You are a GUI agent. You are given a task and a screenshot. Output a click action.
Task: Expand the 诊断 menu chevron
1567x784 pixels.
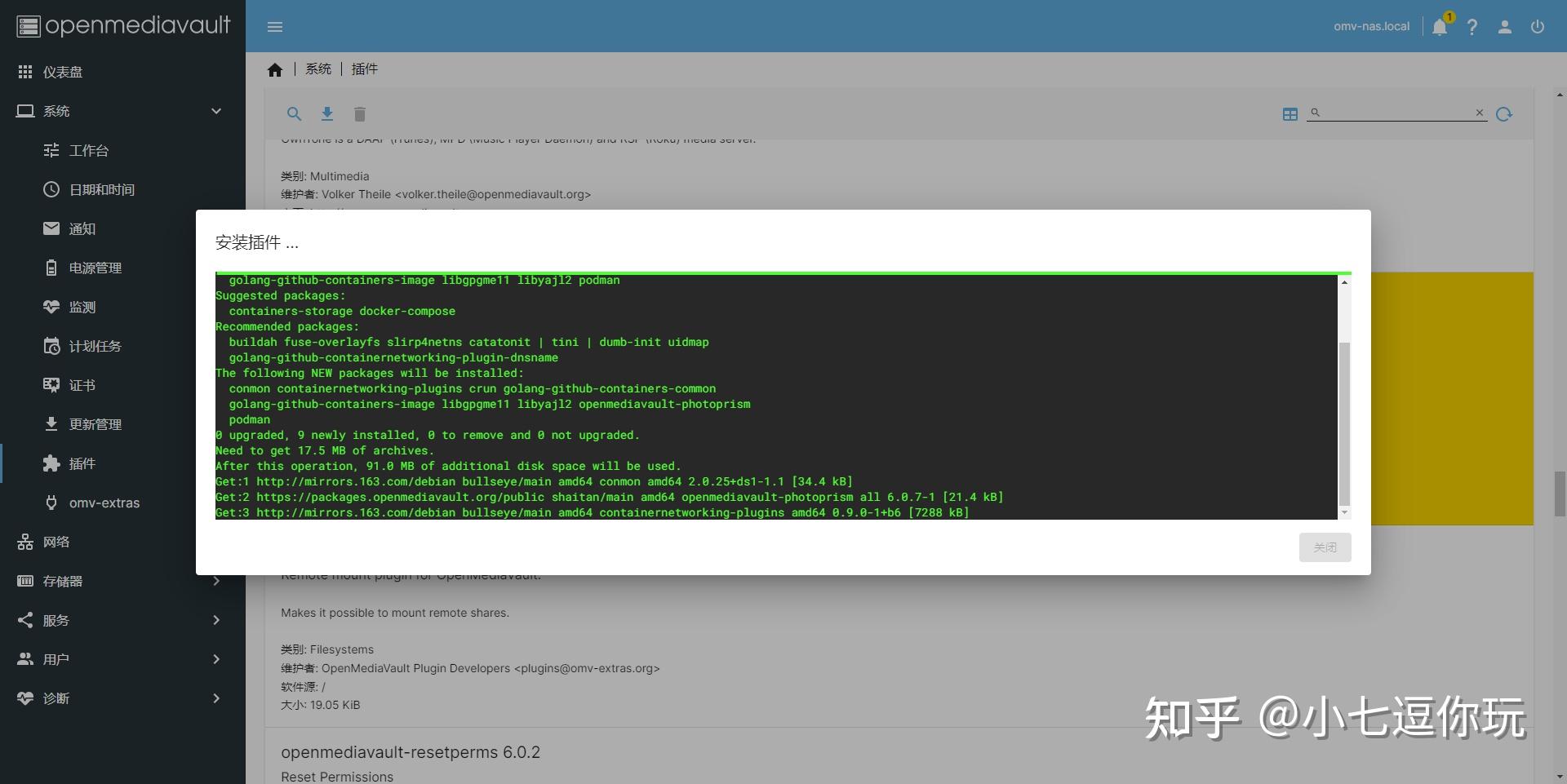[216, 698]
